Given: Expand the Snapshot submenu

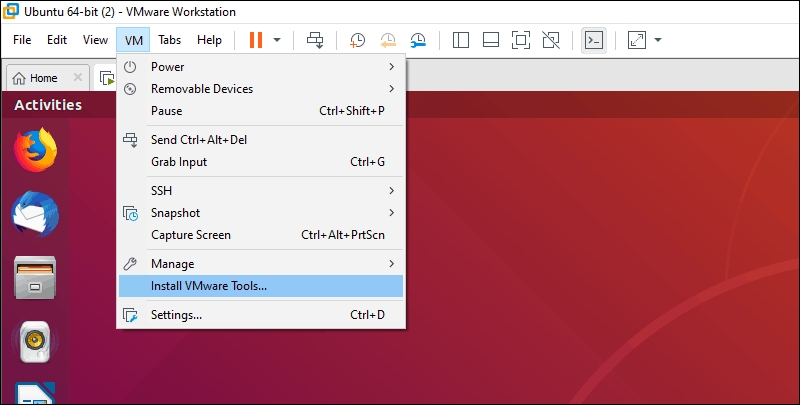Looking at the screenshot, I should (x=261, y=213).
